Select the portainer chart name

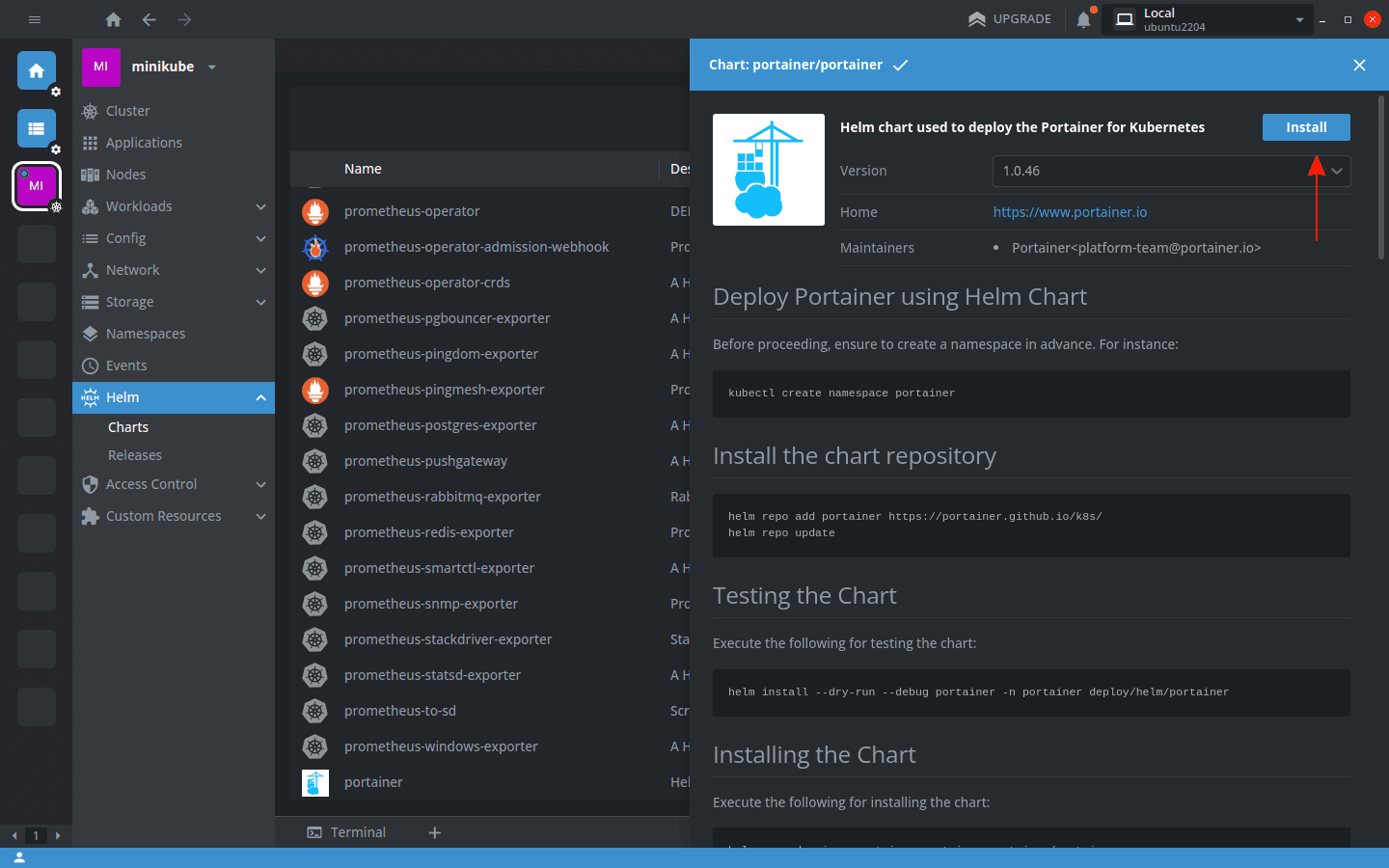[373, 782]
